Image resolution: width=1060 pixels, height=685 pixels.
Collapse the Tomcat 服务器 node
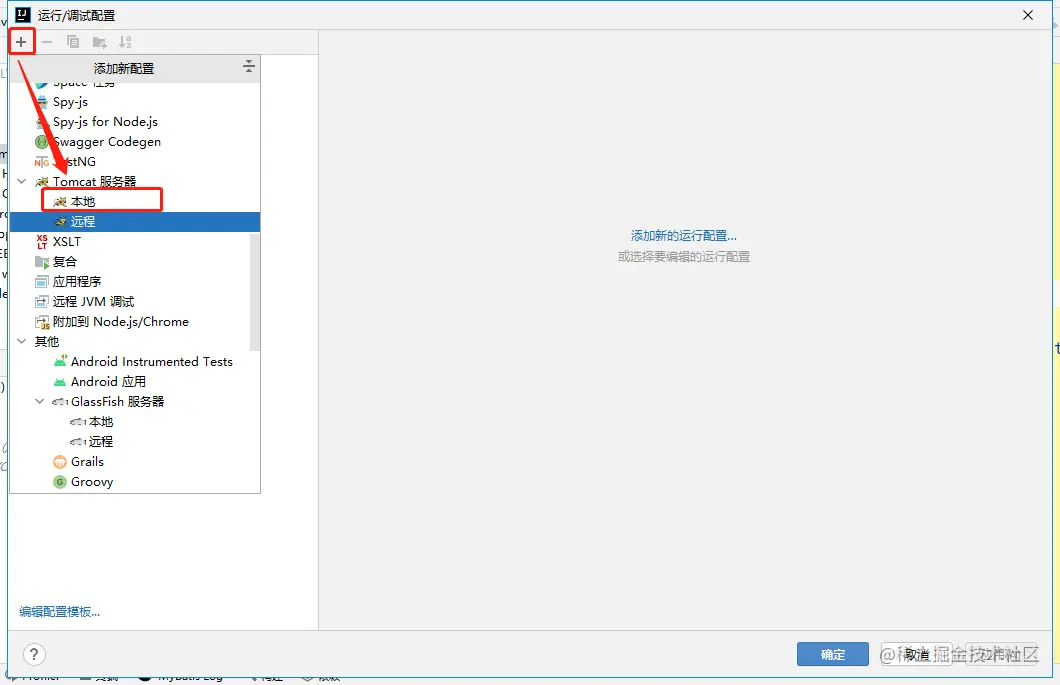coord(22,181)
